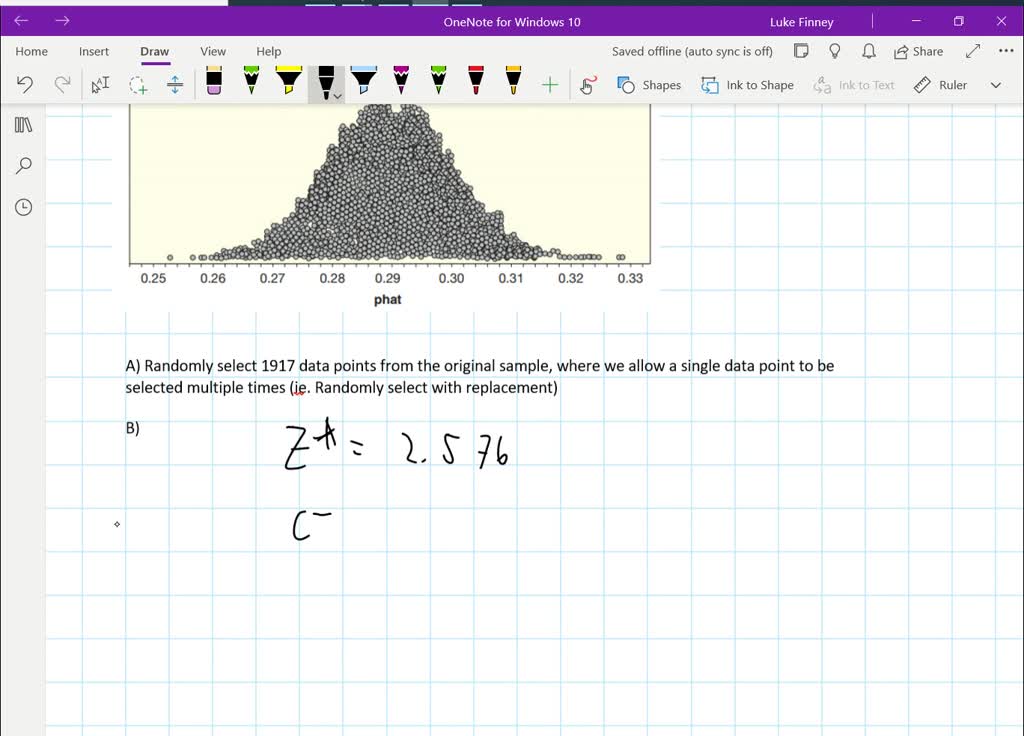Choose the Lasso Select tool
Screen dimensions: 1024x736
pyautogui.click(x=138, y=85)
